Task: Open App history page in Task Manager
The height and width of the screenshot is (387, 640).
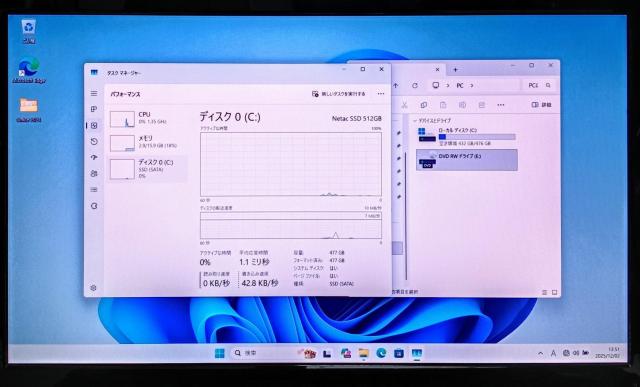Action: point(94,141)
